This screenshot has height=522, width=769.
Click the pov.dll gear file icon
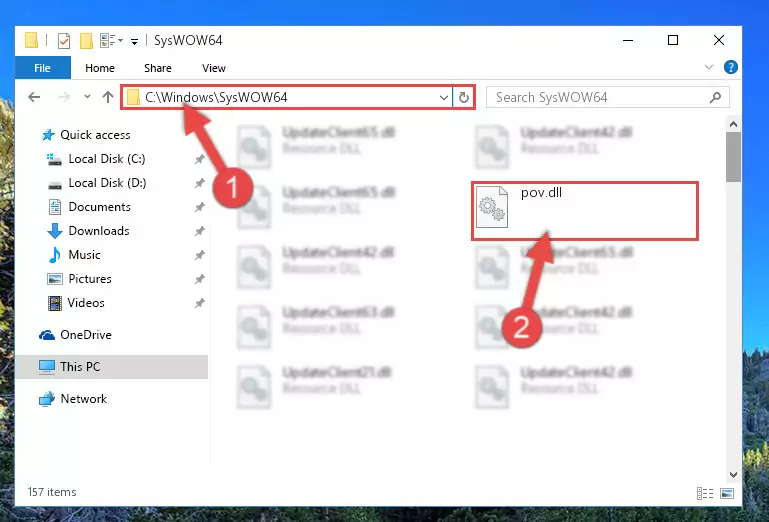[492, 207]
